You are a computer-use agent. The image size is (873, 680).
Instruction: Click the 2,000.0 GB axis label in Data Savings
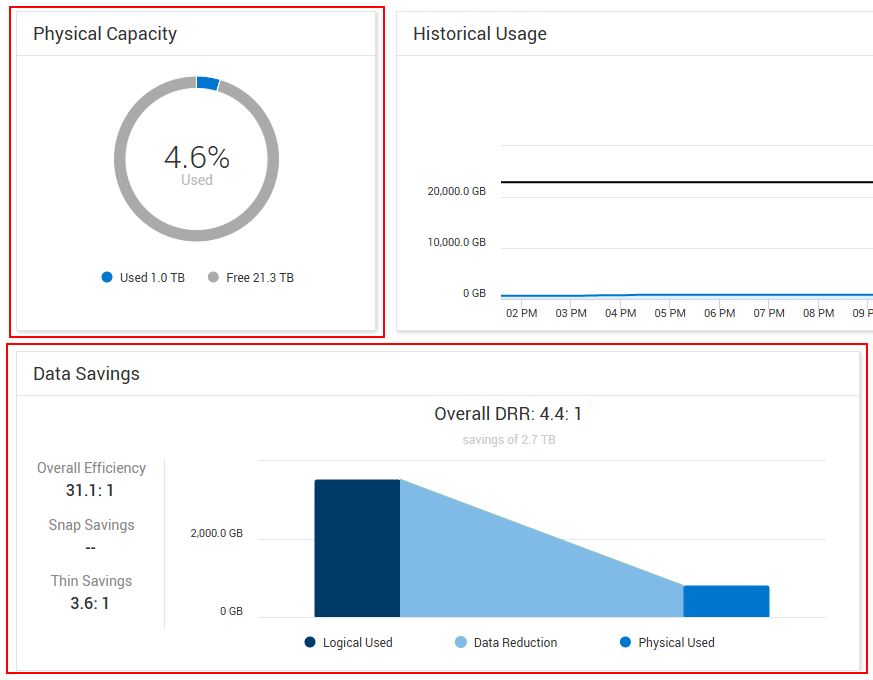click(x=217, y=533)
